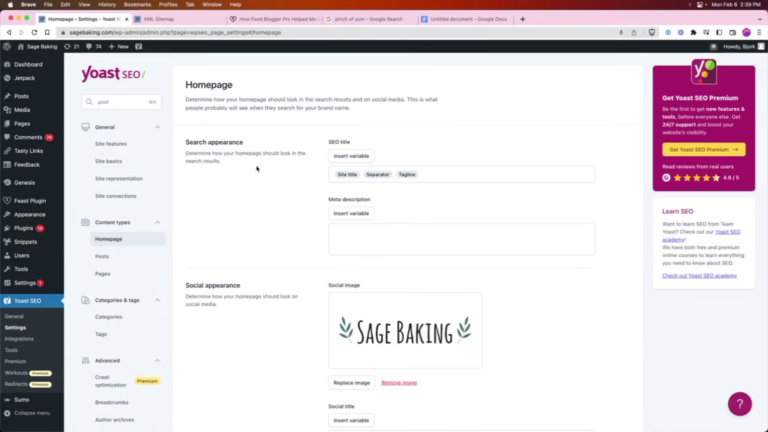
Task: Open Integrations in the Yoast SEO submenu
Action: [x=19, y=339]
